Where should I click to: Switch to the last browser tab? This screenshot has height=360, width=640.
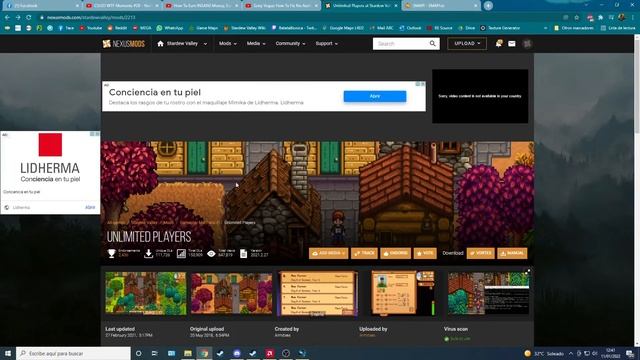(441, 6)
